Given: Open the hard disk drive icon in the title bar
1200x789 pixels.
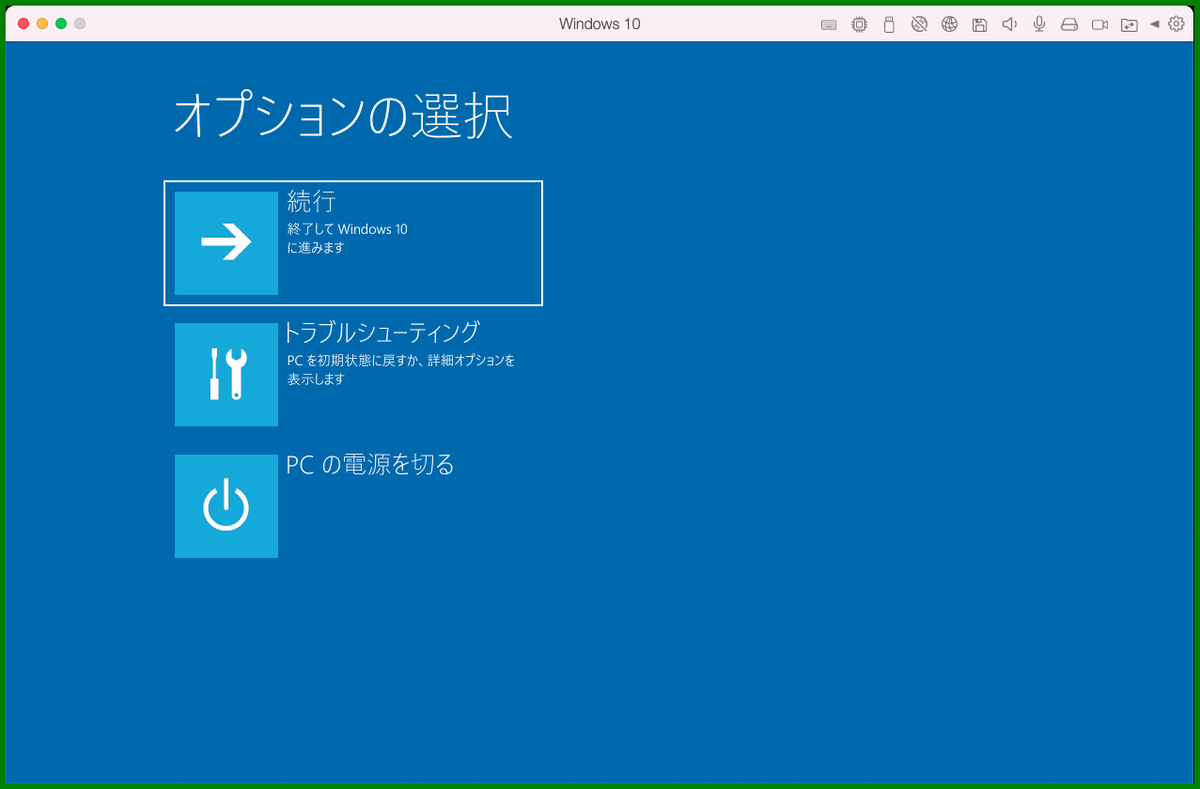Looking at the screenshot, I should coord(1070,25).
